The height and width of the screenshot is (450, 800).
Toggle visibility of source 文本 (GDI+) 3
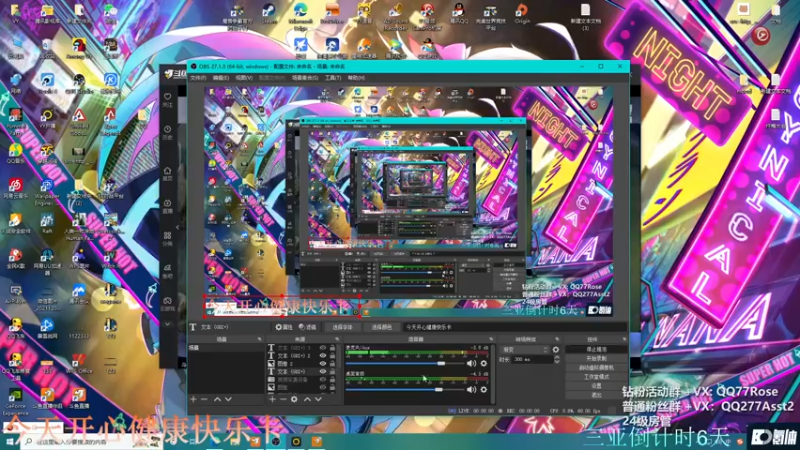[x=322, y=347]
